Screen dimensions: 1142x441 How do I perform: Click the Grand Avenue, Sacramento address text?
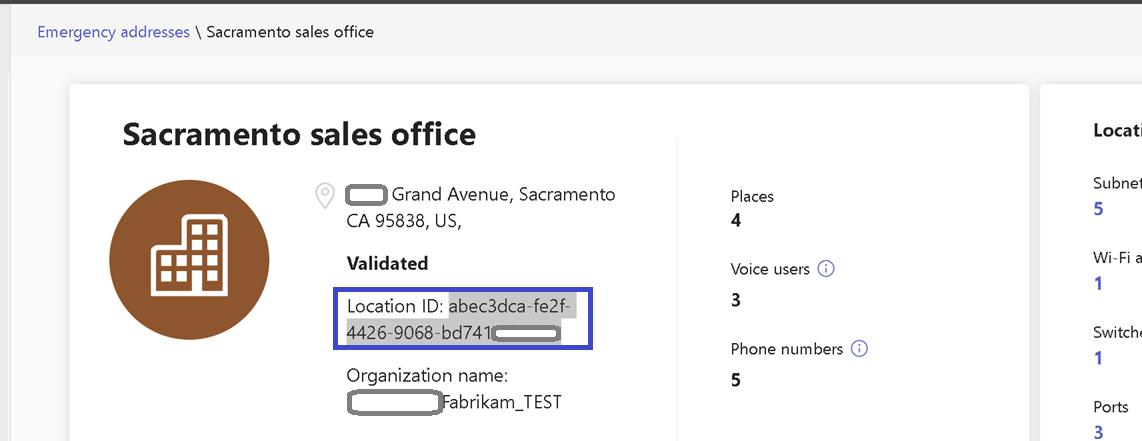pyautogui.click(x=503, y=194)
